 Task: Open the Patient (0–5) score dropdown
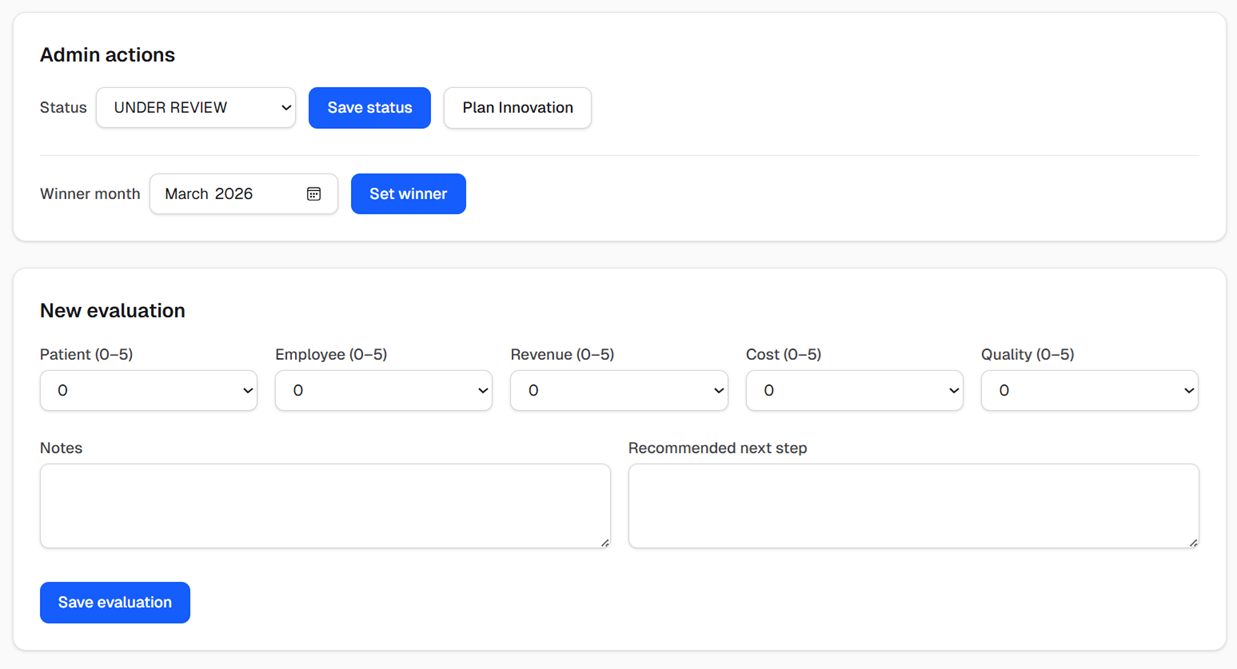148,391
